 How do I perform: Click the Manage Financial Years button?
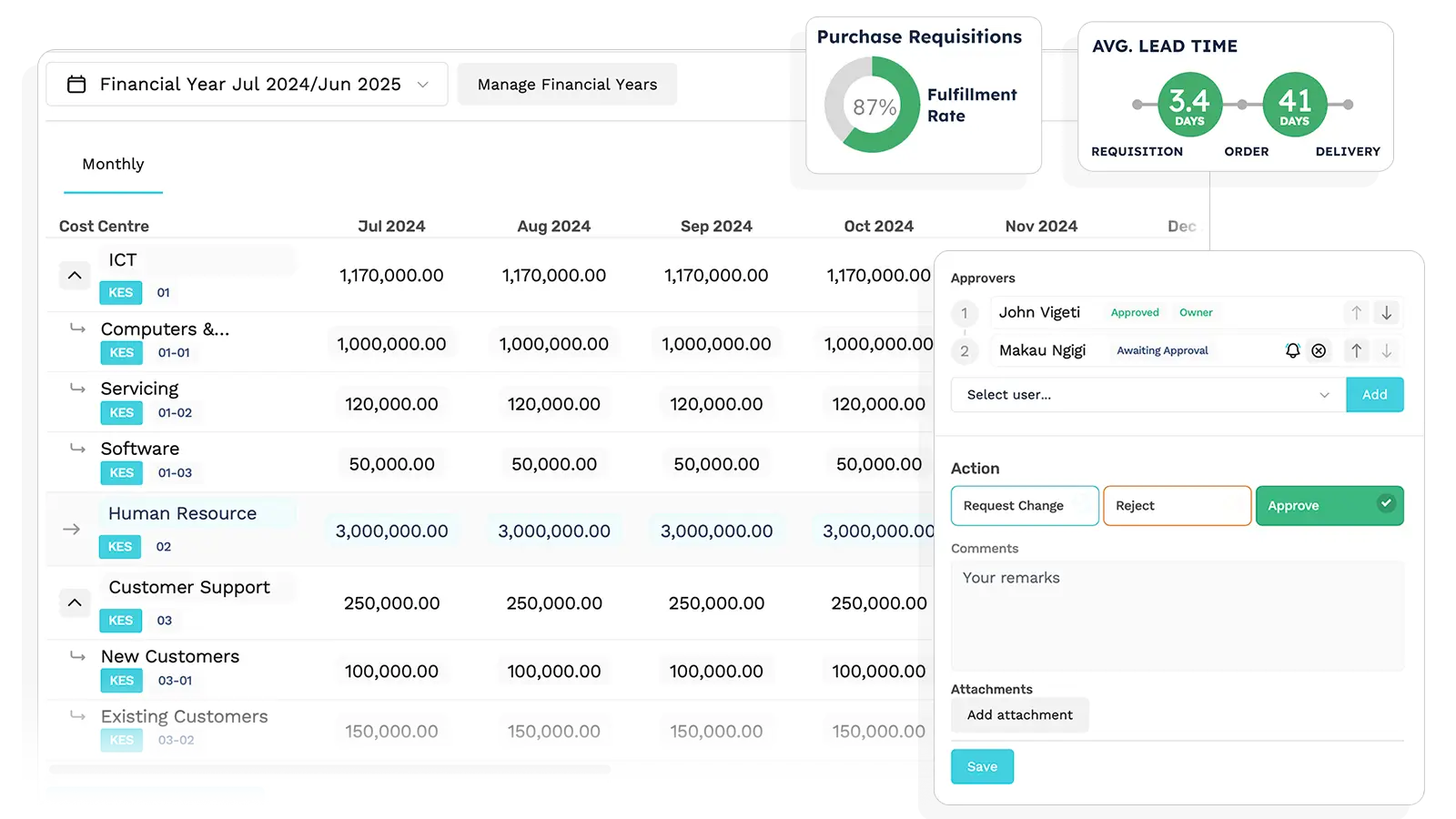pyautogui.click(x=567, y=85)
